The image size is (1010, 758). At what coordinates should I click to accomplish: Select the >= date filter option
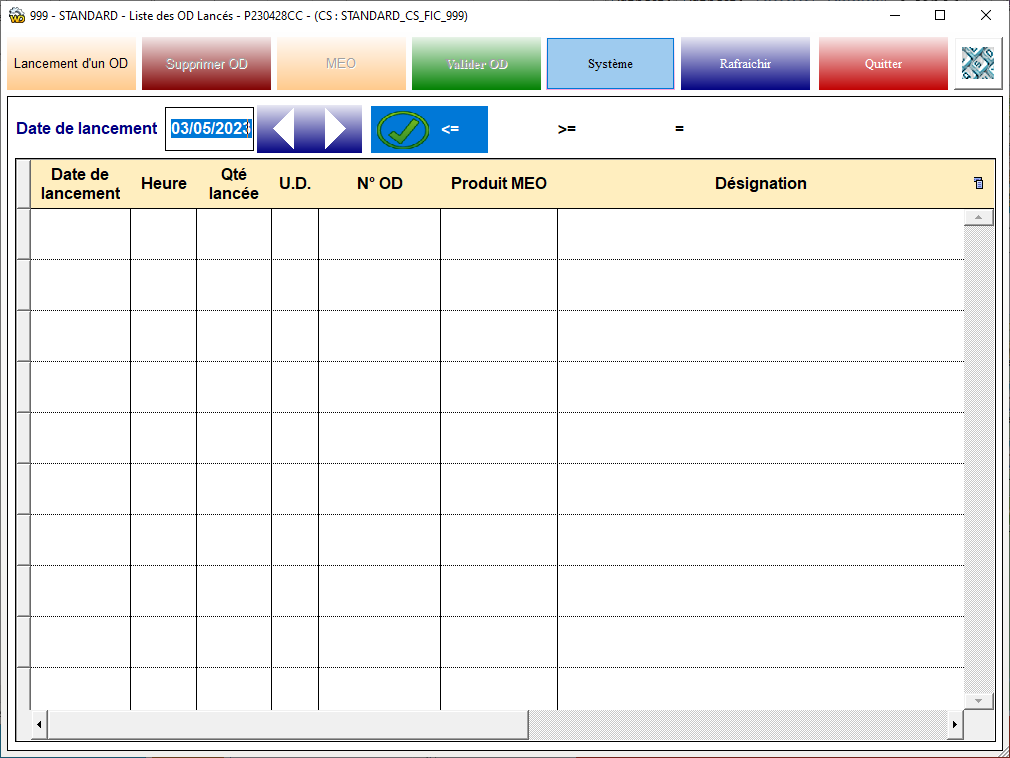[x=567, y=129]
